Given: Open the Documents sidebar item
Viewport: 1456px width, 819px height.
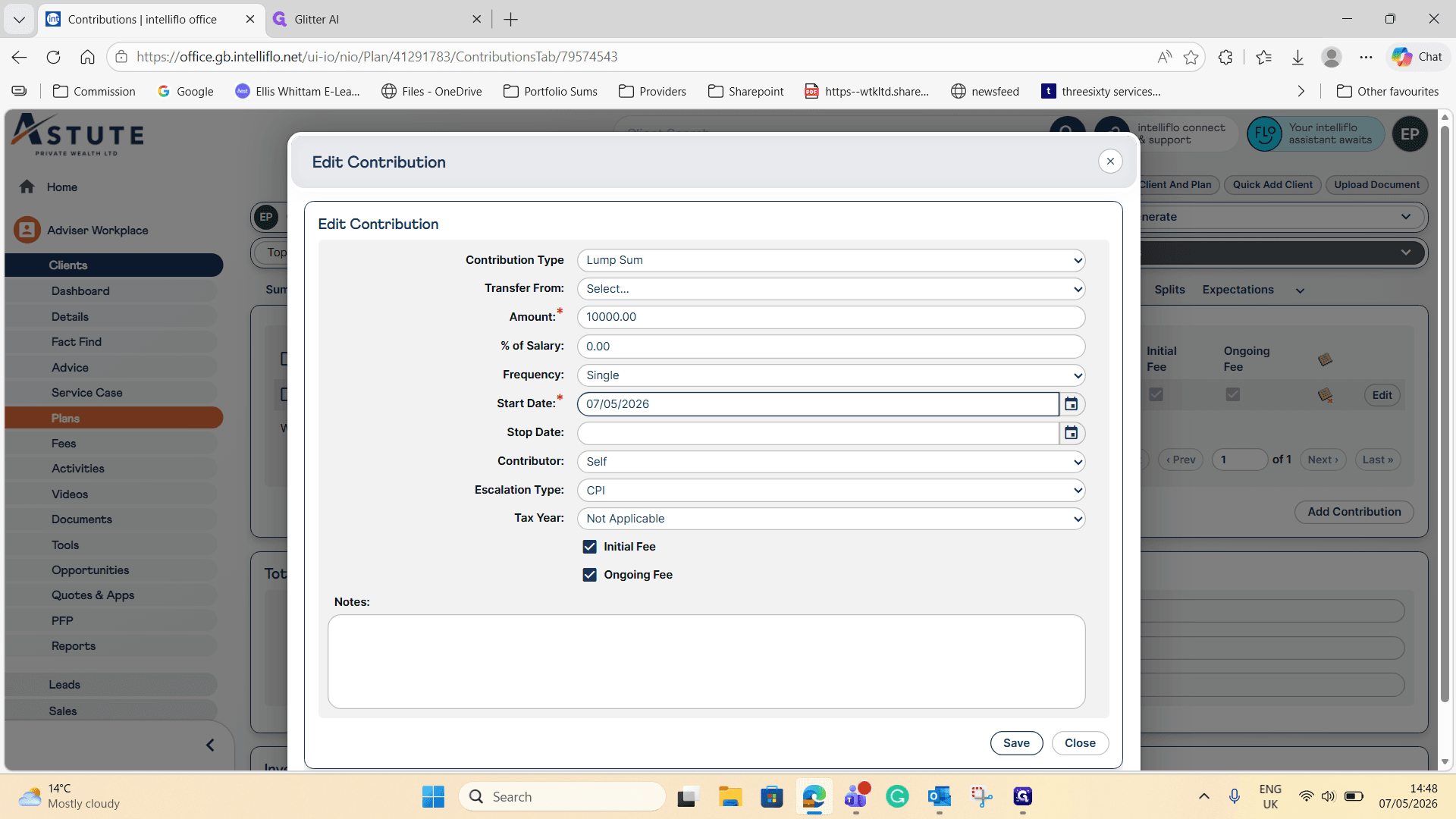Looking at the screenshot, I should coord(82,519).
